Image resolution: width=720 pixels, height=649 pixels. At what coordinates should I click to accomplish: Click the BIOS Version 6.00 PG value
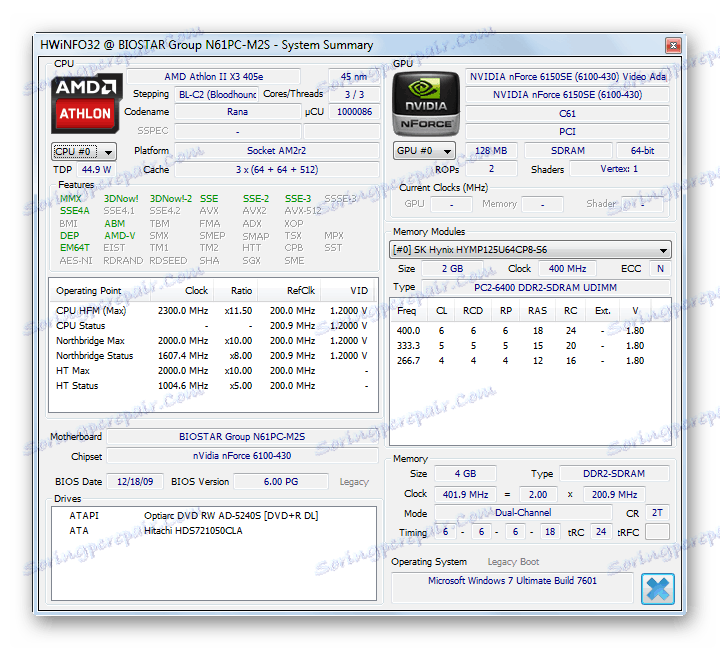click(281, 482)
